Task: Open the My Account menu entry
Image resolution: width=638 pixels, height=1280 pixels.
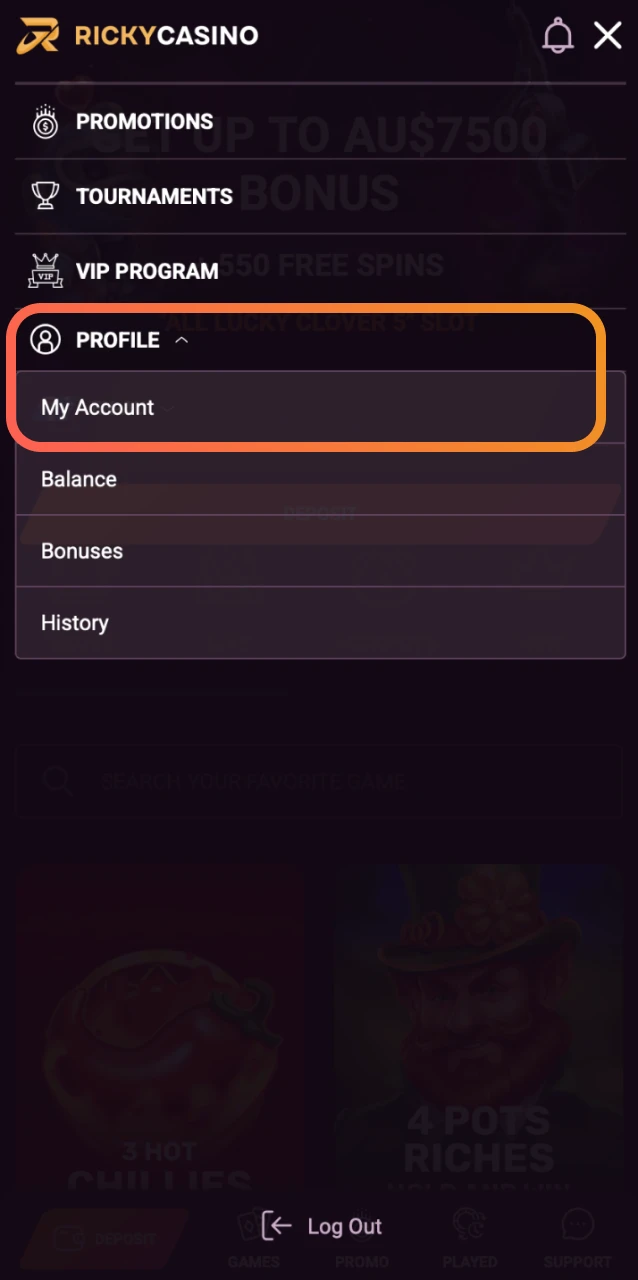Action: tap(96, 407)
